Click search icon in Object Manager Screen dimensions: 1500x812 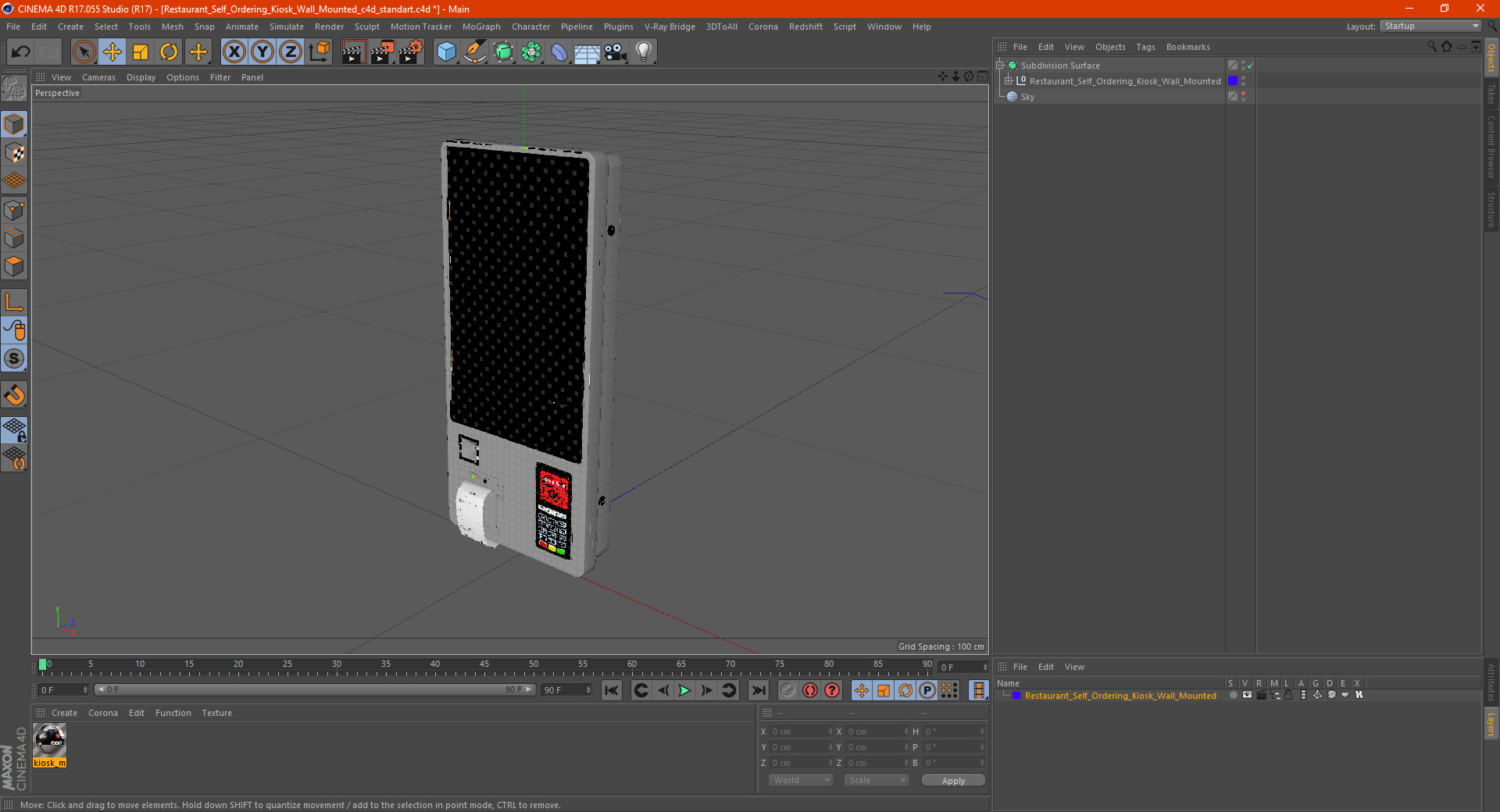click(x=1432, y=47)
